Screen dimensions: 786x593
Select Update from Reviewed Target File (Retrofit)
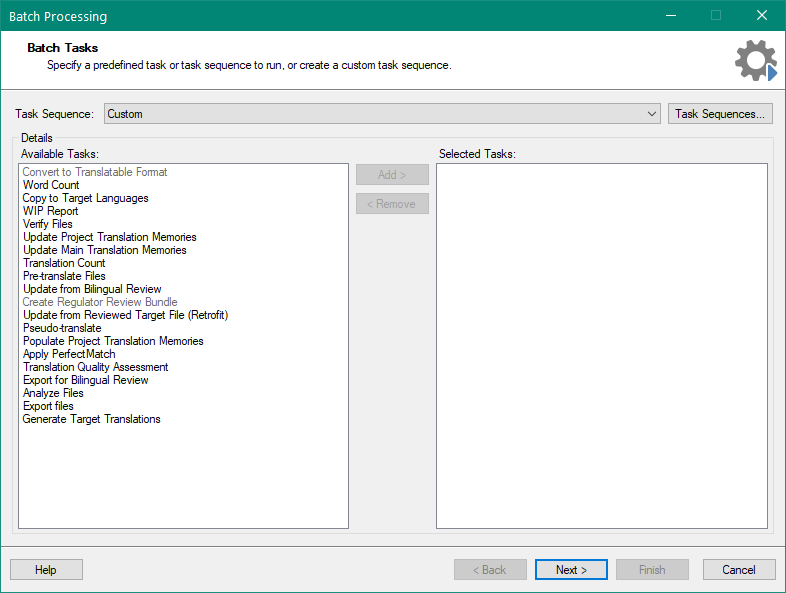tap(125, 315)
